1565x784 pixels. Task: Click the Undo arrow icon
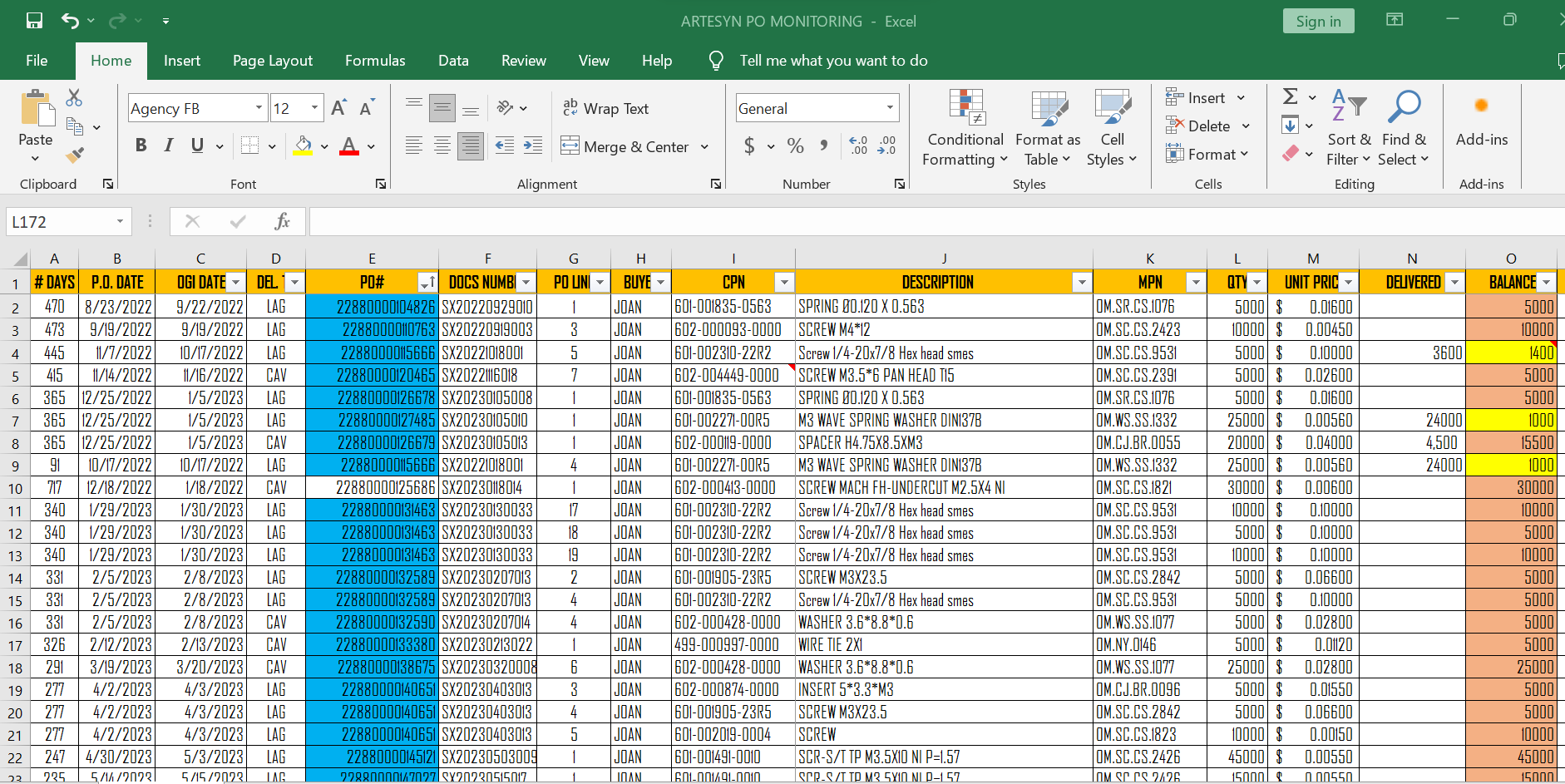71,21
